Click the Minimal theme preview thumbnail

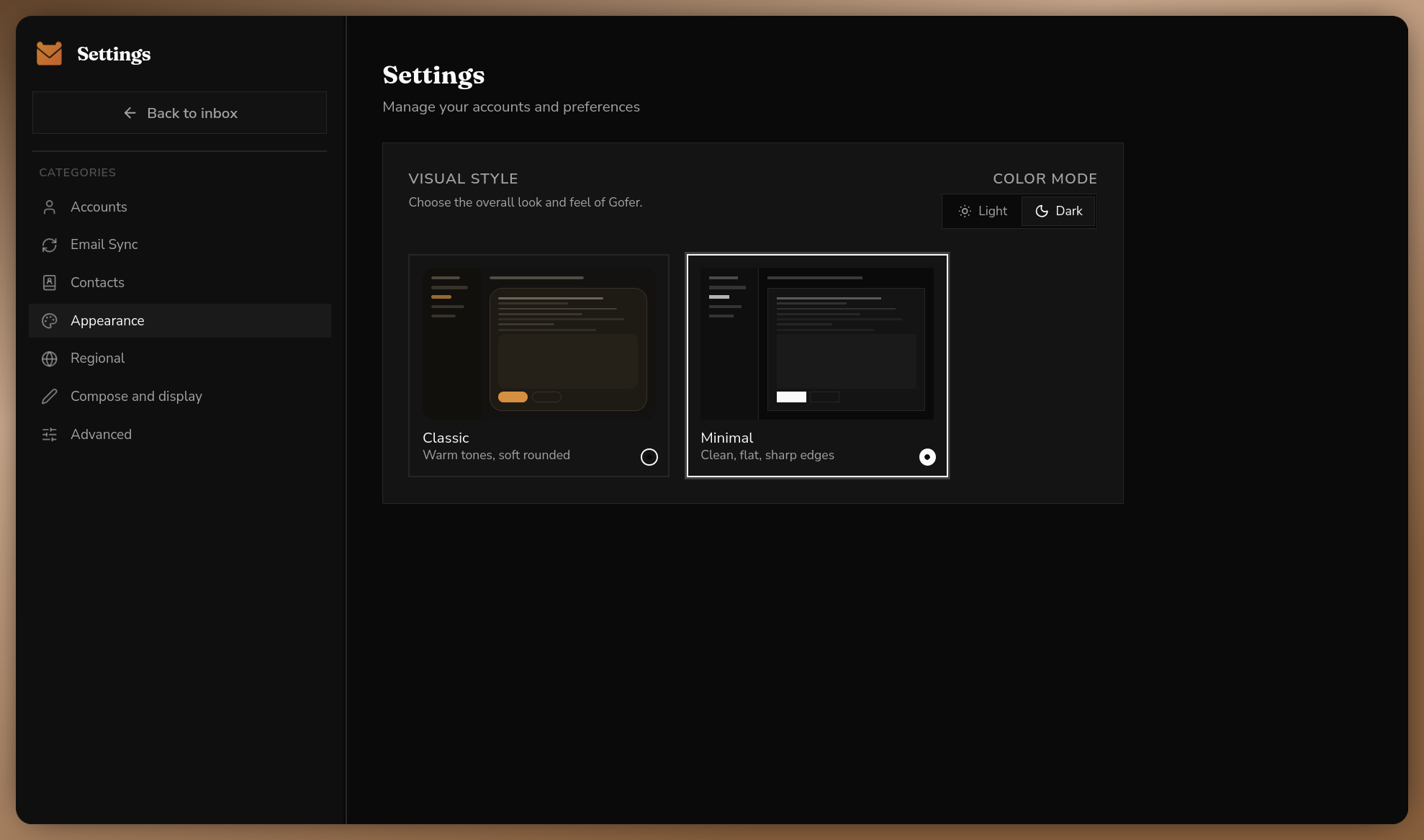(x=817, y=344)
